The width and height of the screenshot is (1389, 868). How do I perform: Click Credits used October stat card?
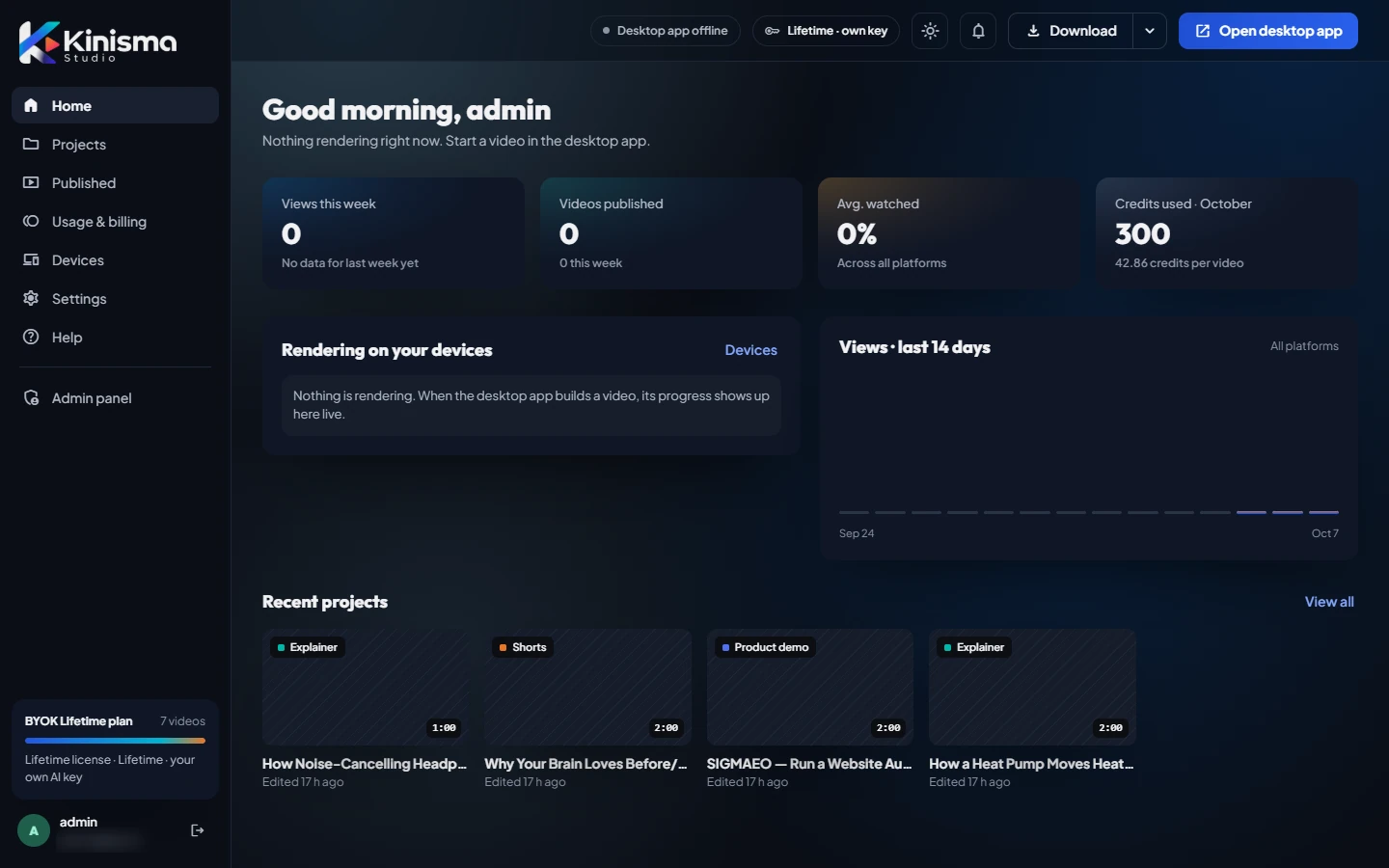pyautogui.click(x=1227, y=233)
